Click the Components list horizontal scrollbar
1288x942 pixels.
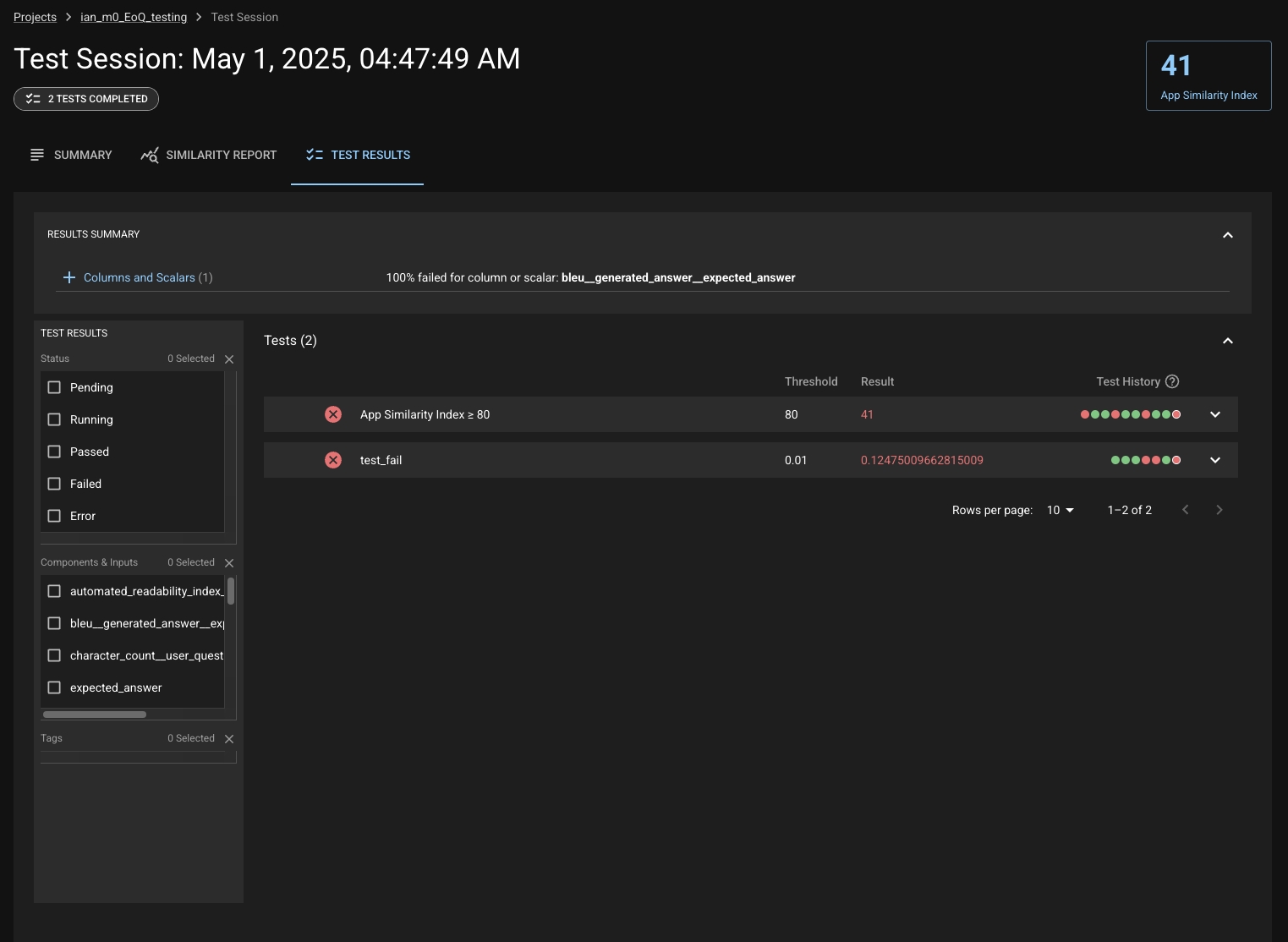tap(95, 715)
